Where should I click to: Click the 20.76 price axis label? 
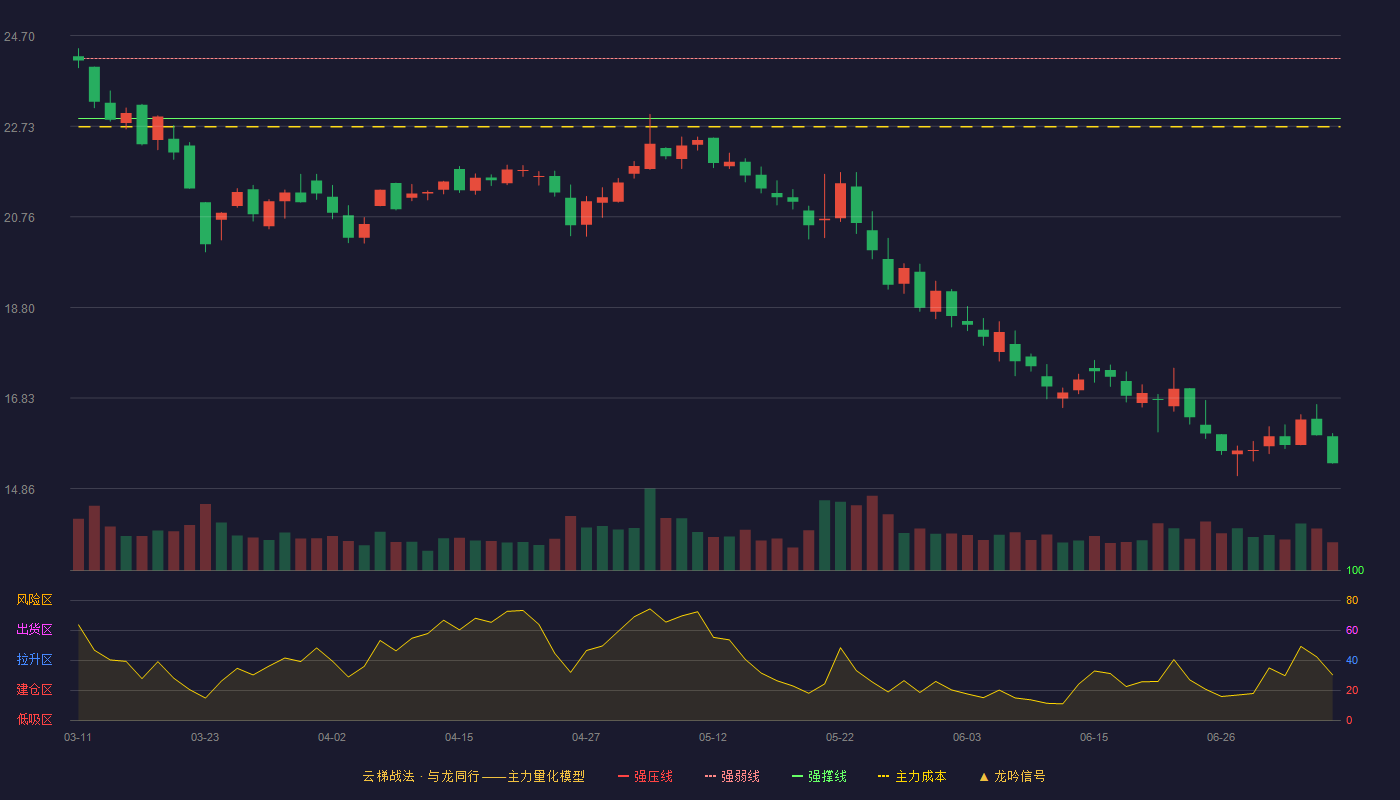pyautogui.click(x=19, y=218)
